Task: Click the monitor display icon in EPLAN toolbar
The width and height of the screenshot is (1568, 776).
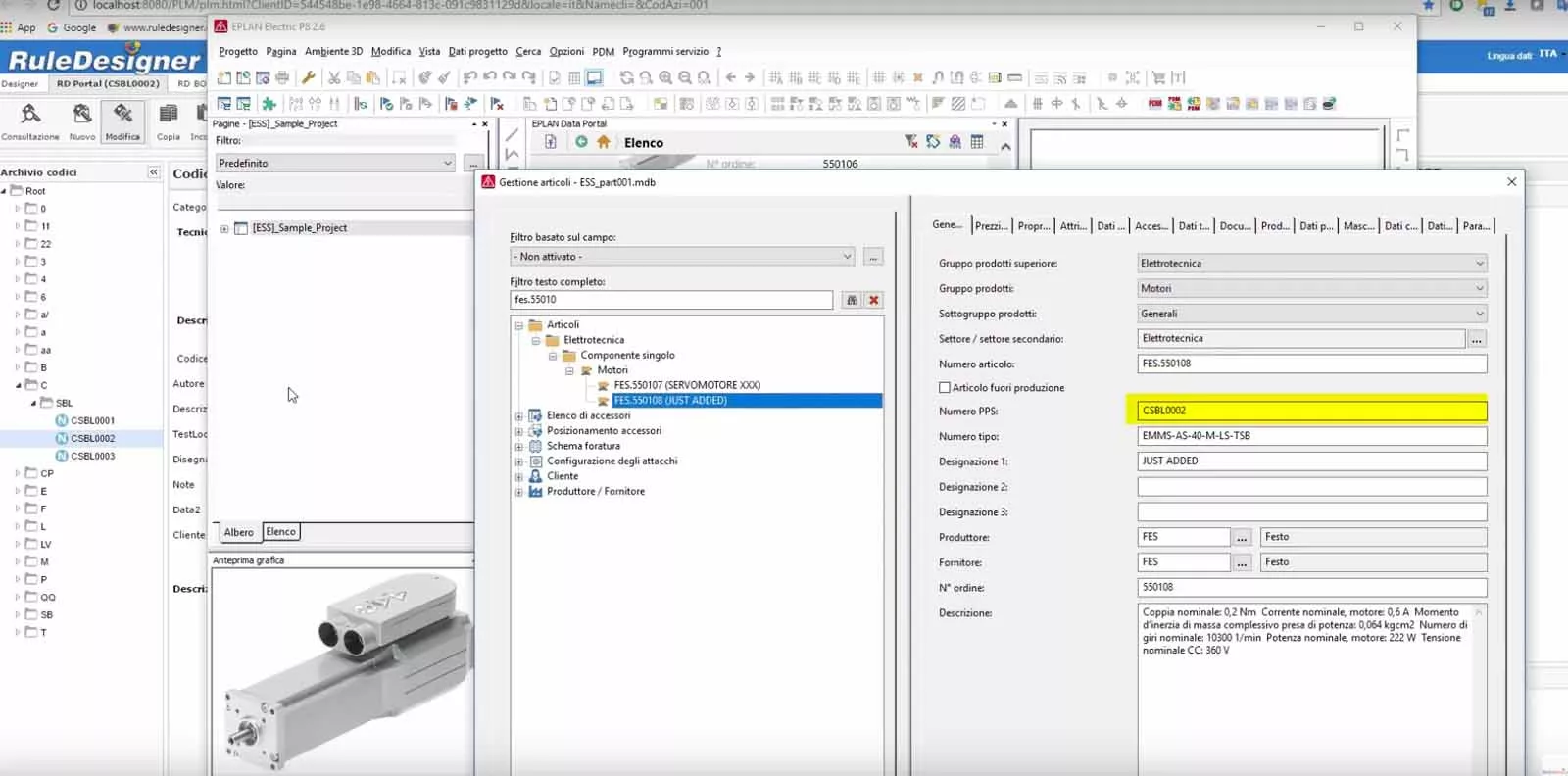Action: click(594, 77)
